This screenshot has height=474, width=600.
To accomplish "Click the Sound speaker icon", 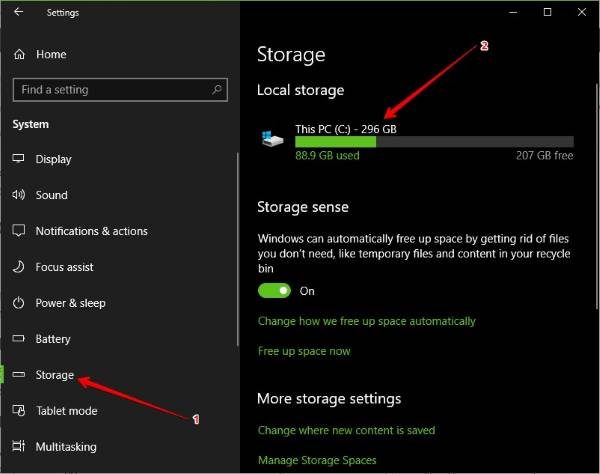I will [x=19, y=195].
